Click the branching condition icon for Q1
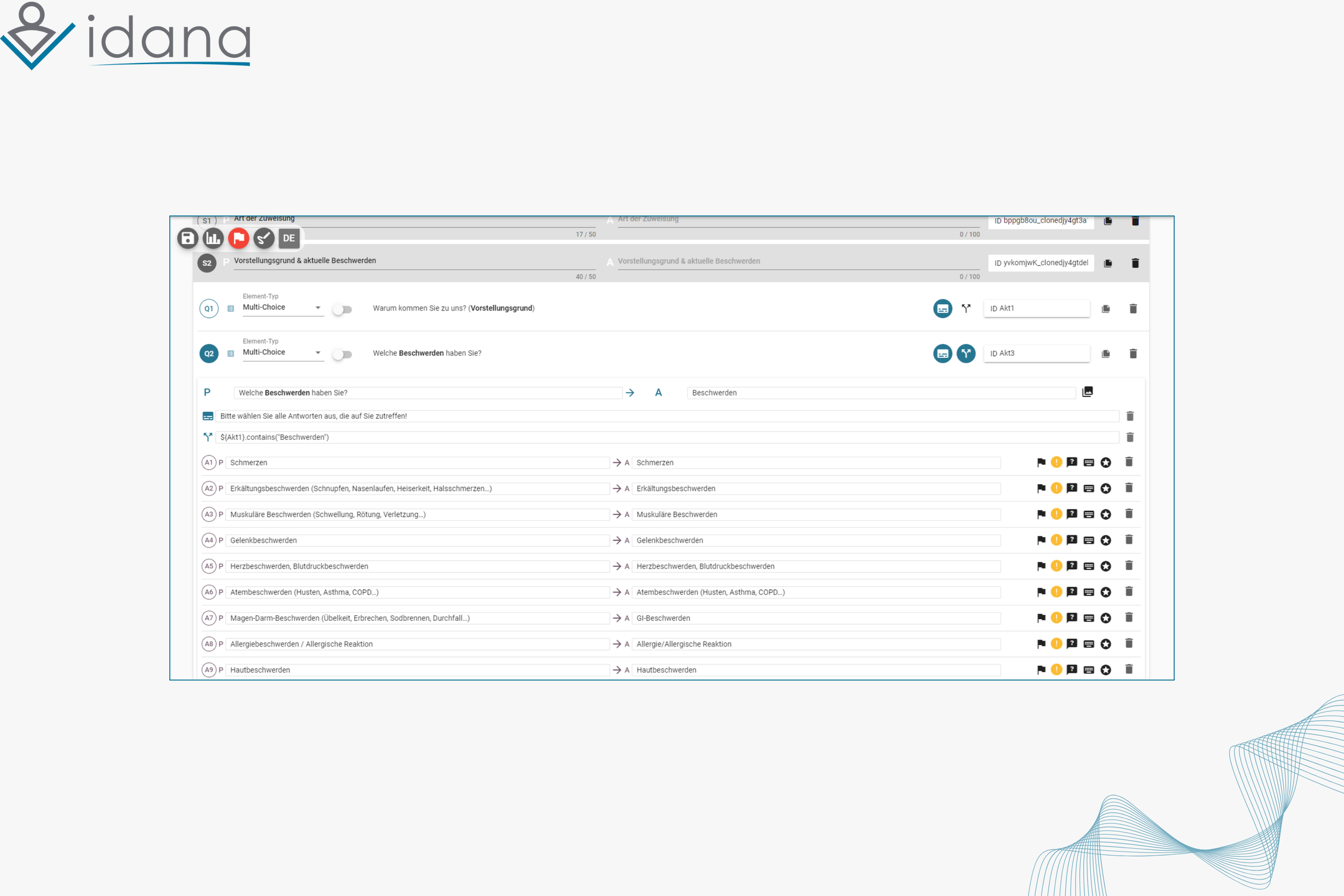The width and height of the screenshot is (1344, 896). [x=966, y=309]
